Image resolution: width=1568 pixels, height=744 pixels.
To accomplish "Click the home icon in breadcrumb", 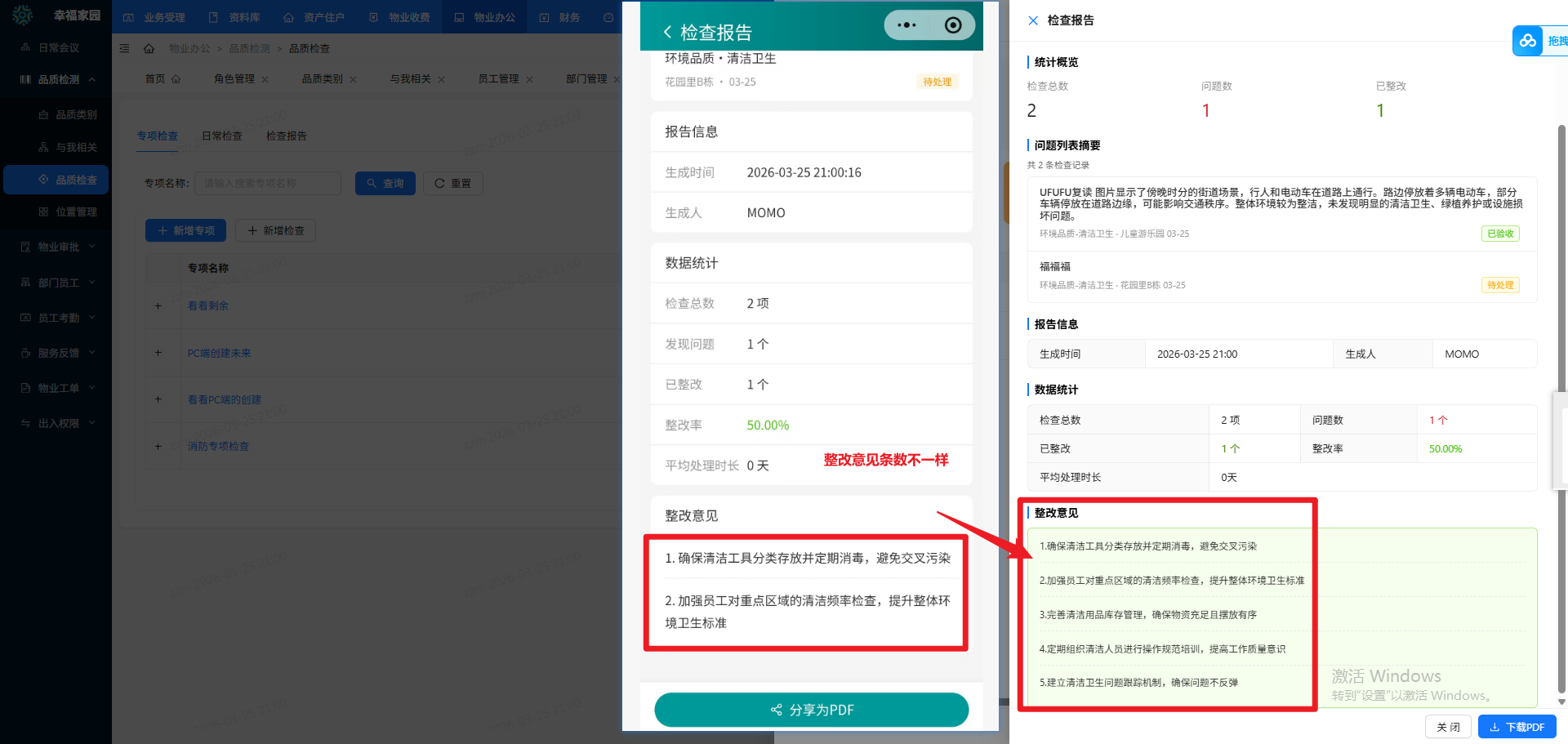I will (149, 49).
